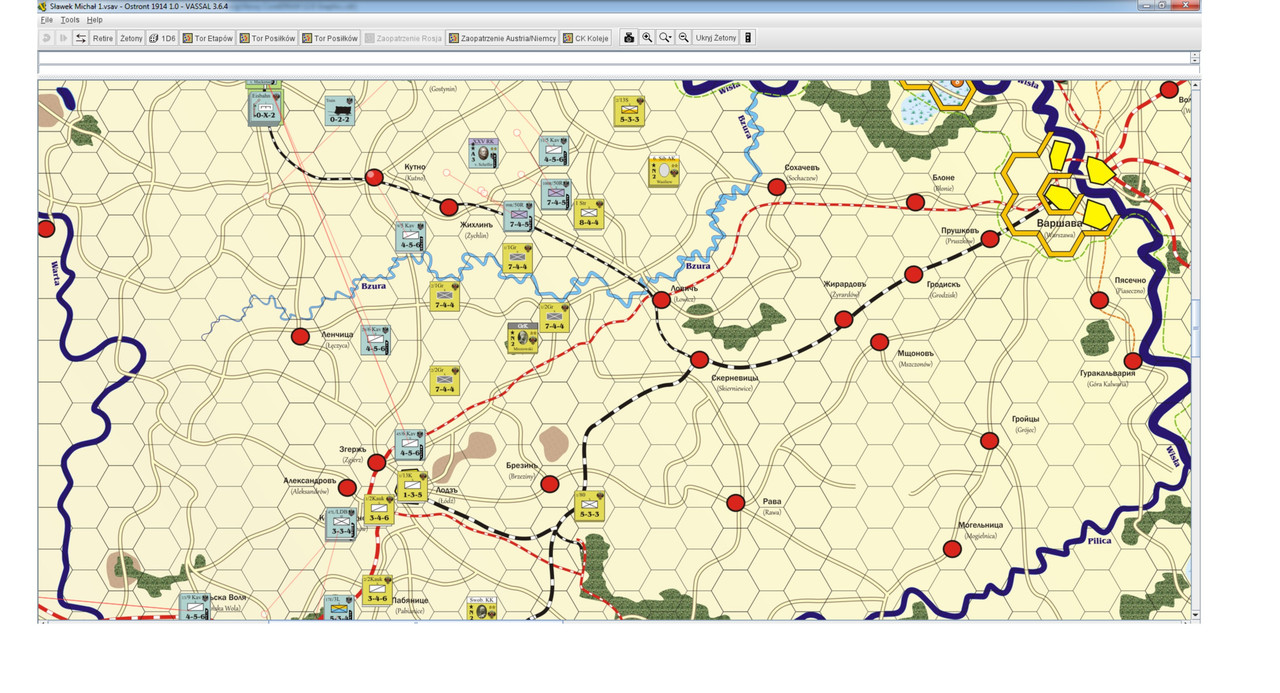The image size is (1280, 693).
Task: Click the Пясечно town marker
Action: click(1099, 300)
